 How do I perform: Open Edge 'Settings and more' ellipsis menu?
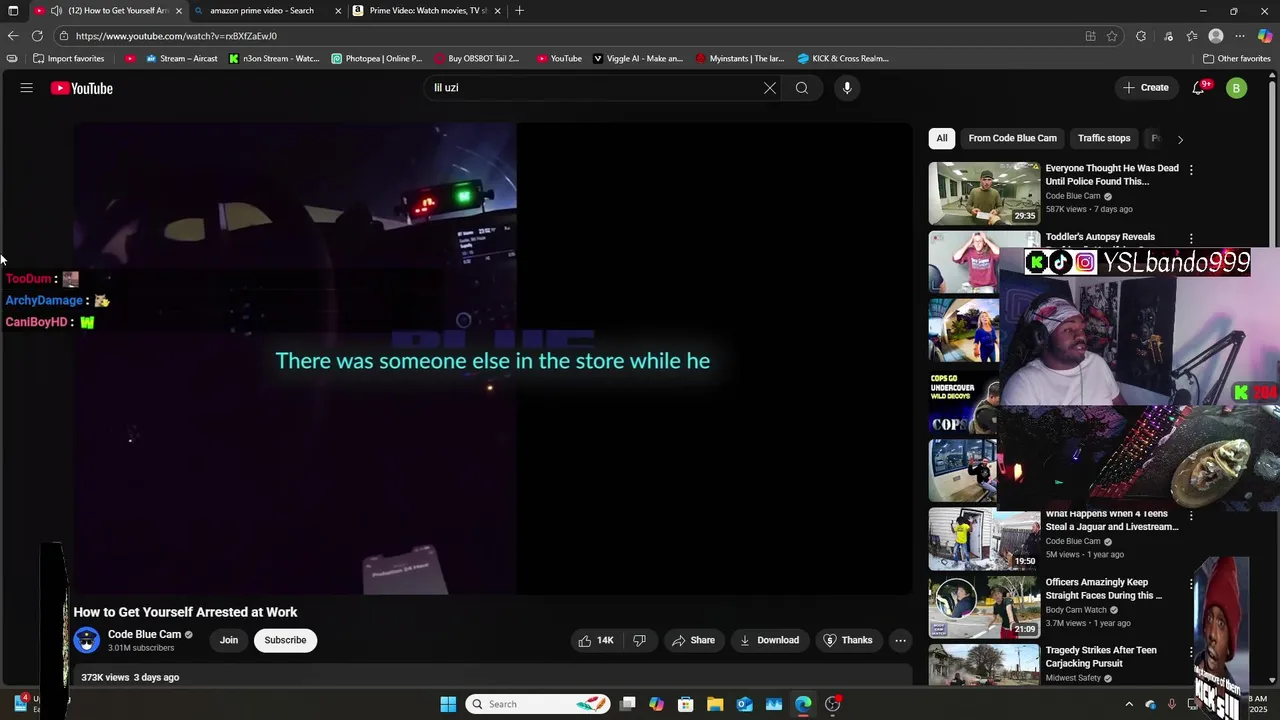[1240, 36]
